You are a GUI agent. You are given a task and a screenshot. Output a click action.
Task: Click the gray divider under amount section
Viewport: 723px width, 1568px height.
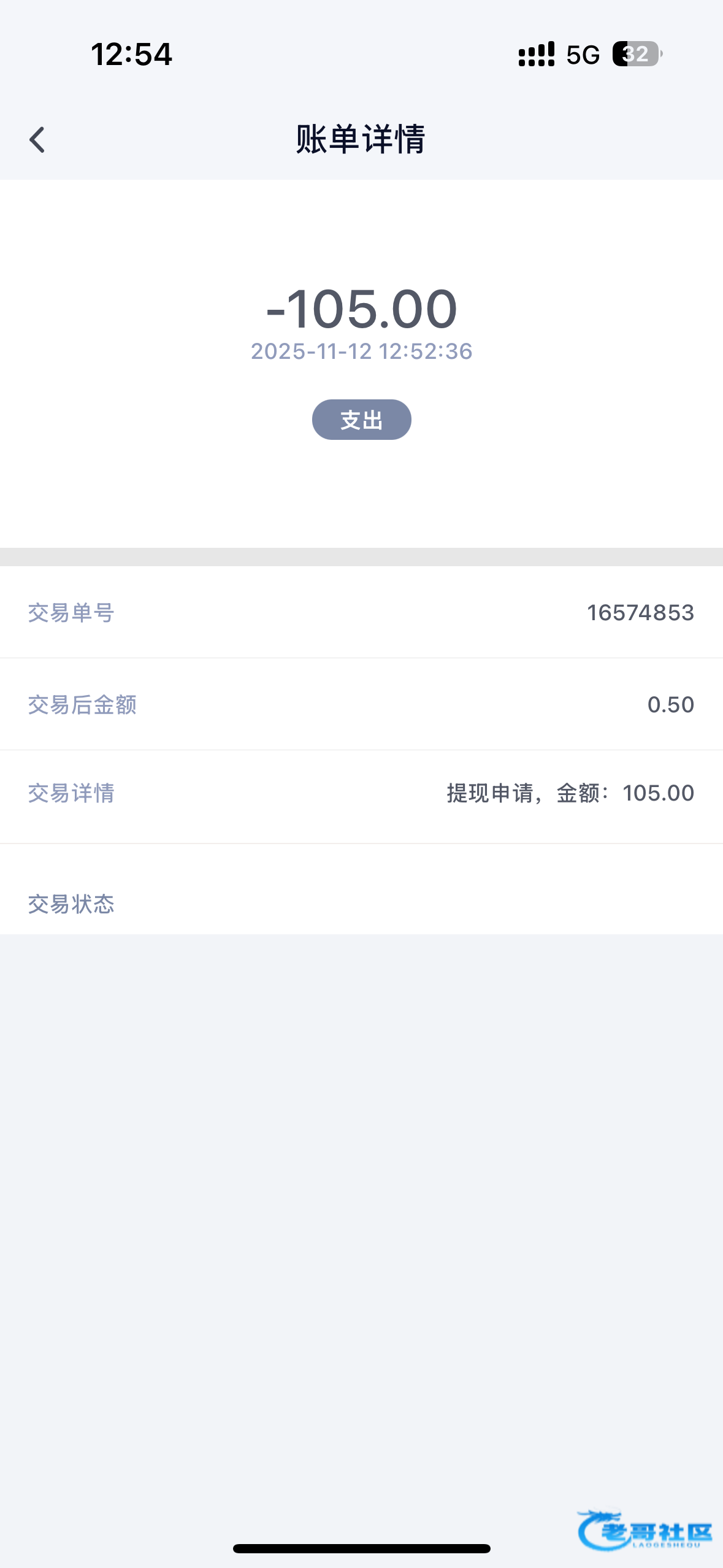[362, 556]
